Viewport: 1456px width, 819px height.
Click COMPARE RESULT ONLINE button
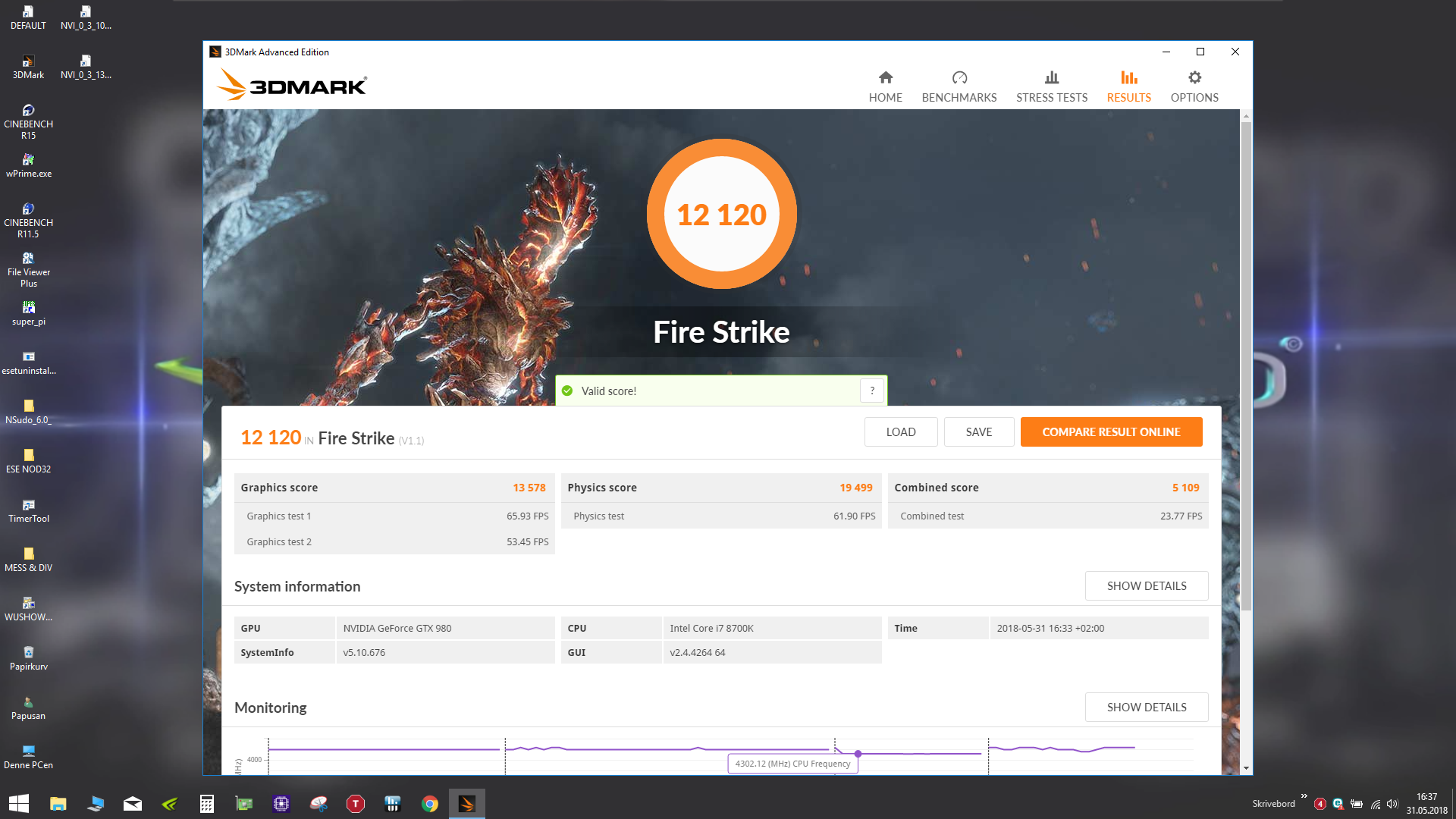point(1111,431)
